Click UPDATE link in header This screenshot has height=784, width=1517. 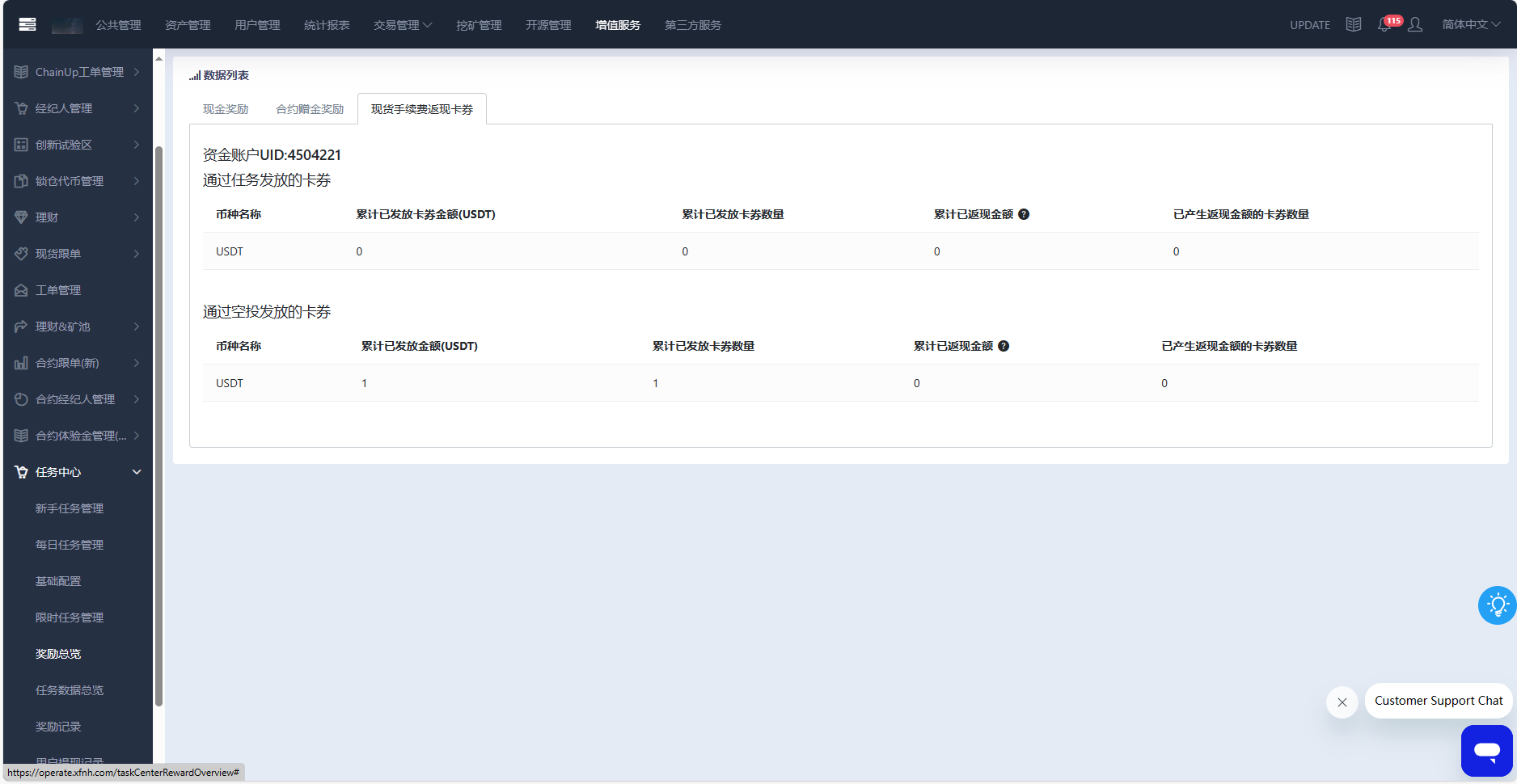click(x=1310, y=25)
